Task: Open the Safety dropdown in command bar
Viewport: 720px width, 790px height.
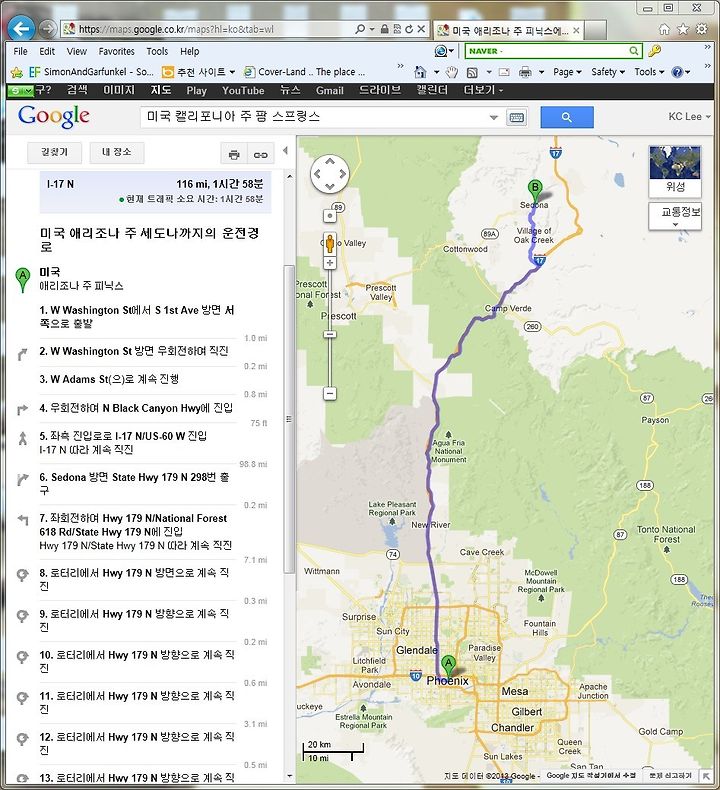Action: 608,72
